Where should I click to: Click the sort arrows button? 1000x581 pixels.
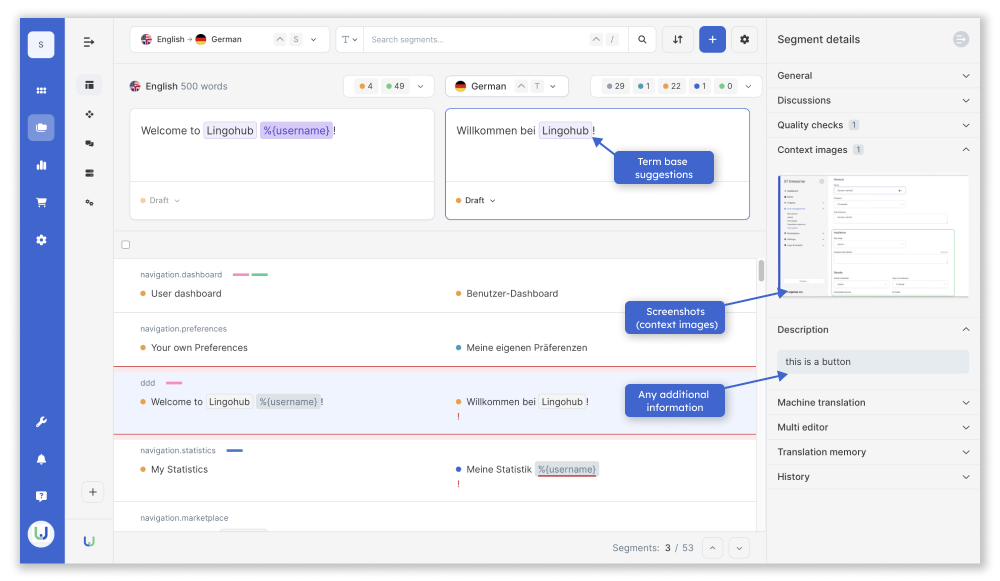click(677, 40)
